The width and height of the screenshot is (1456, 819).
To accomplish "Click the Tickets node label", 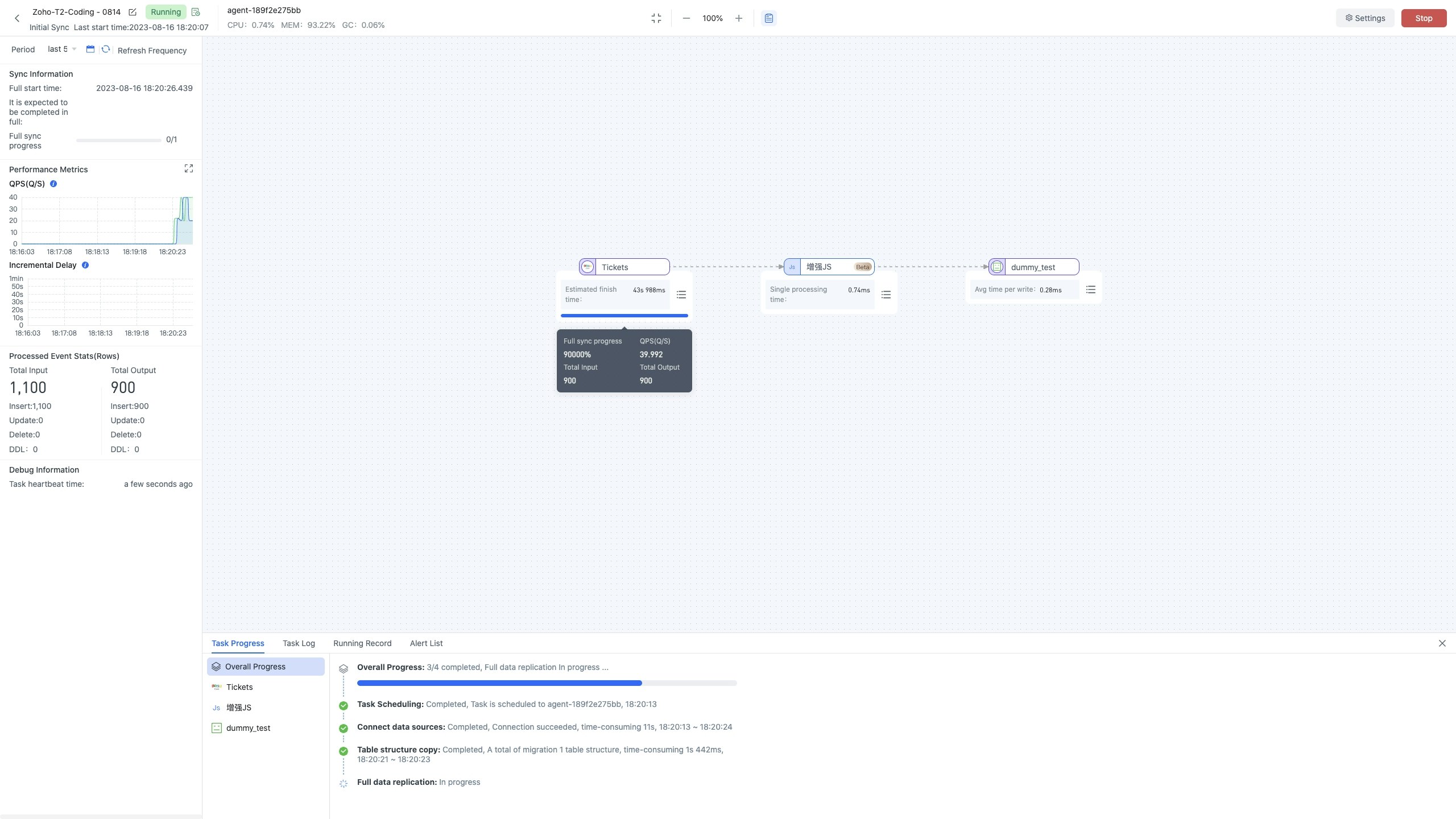I will (x=615, y=267).
